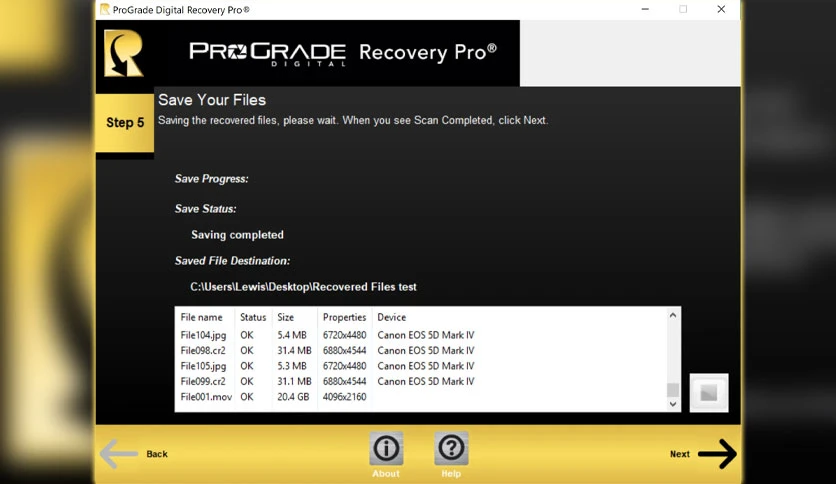Go Back with the grey arrow

pyautogui.click(x=119, y=454)
